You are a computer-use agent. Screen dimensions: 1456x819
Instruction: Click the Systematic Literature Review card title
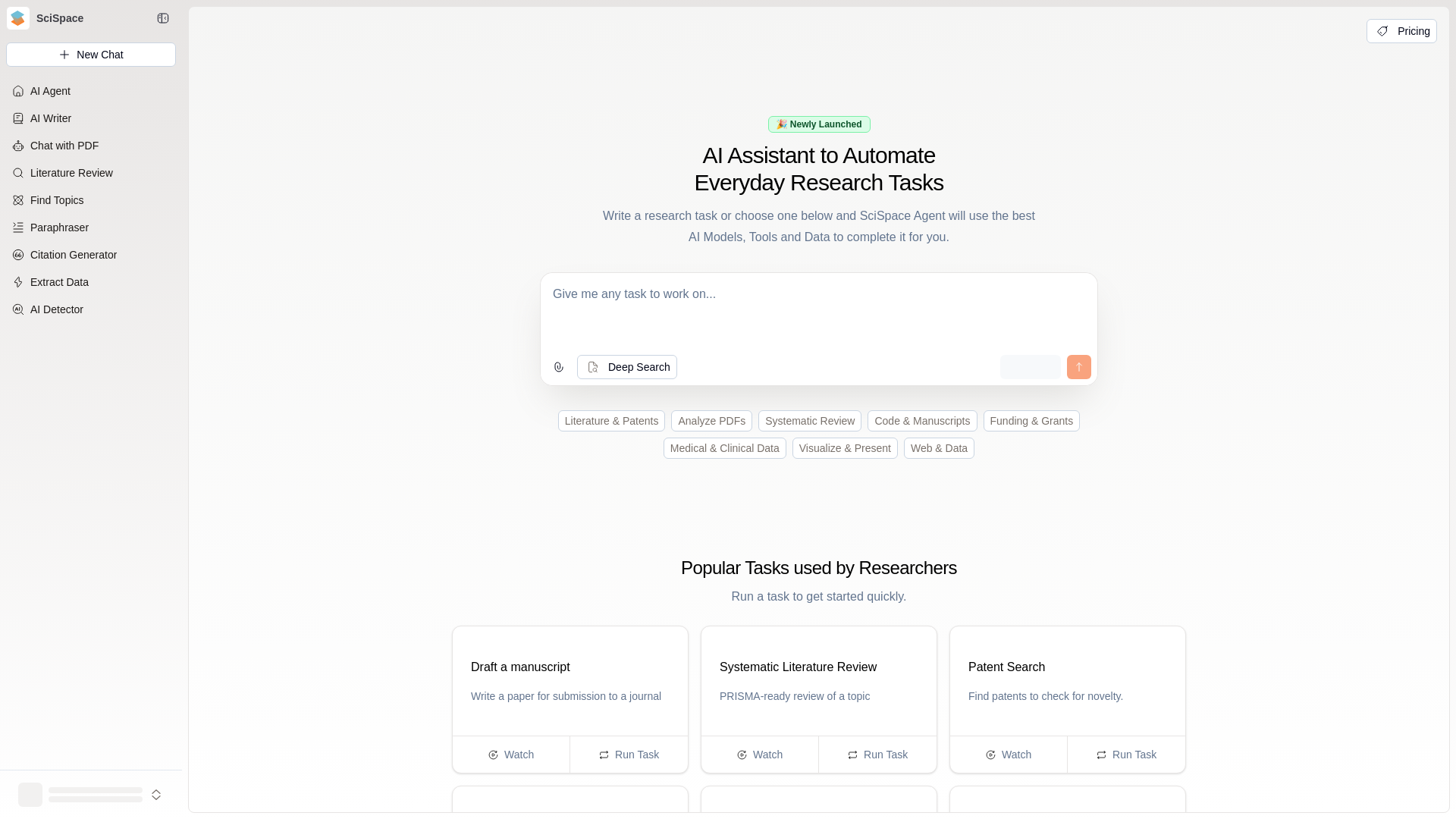(798, 667)
